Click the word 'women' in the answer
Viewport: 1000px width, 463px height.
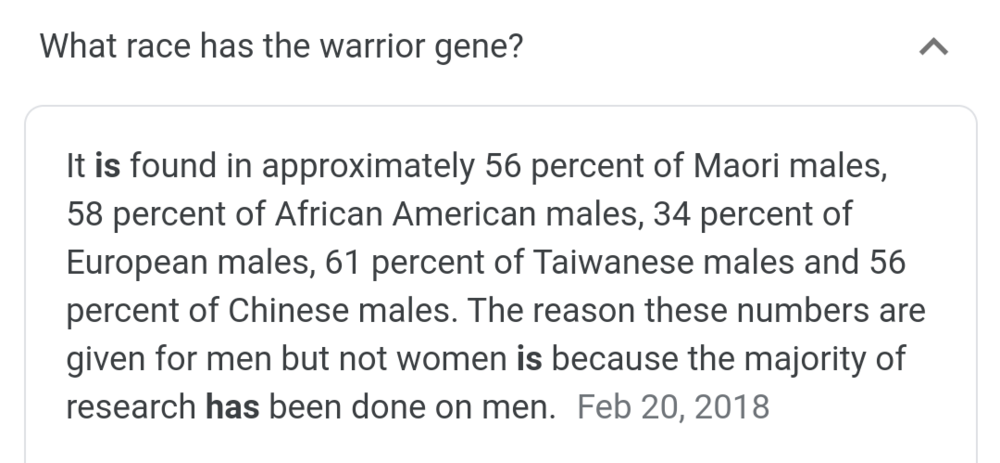(x=452, y=359)
